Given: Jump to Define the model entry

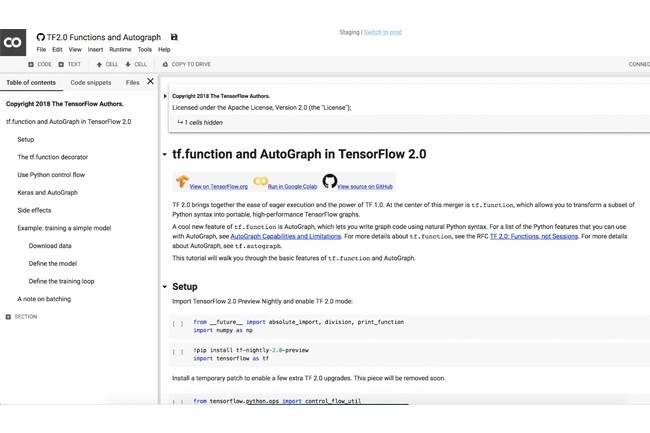Looking at the screenshot, I should [53, 264].
